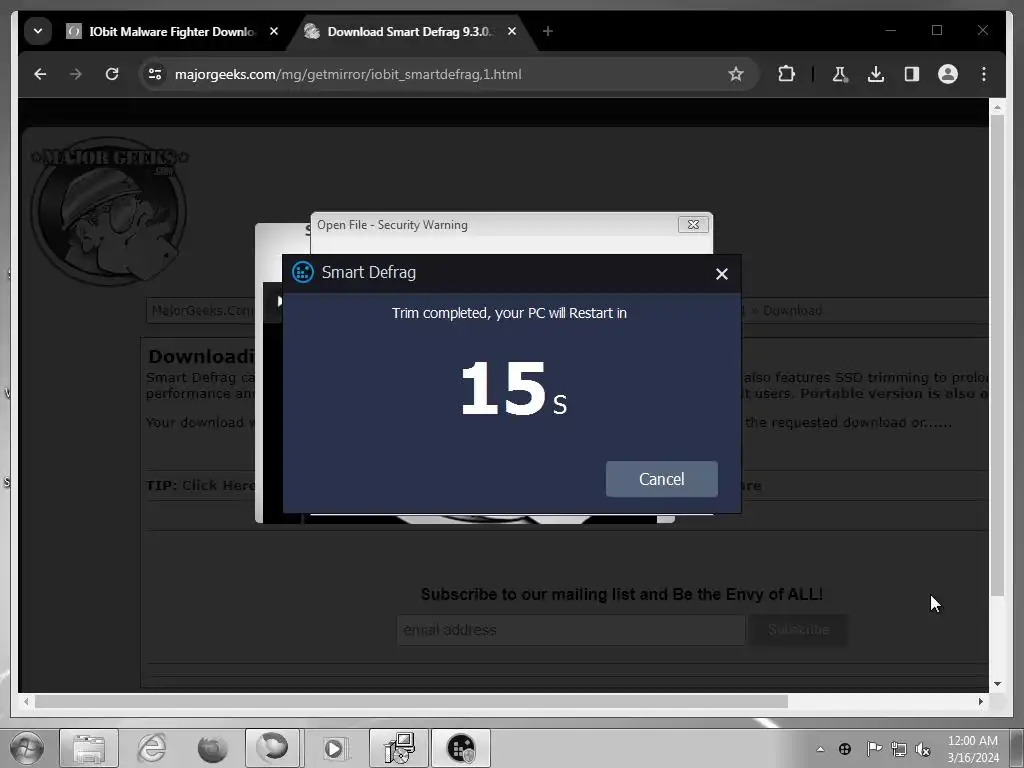Click the email address field
The image size is (1024, 768).
[x=571, y=630]
